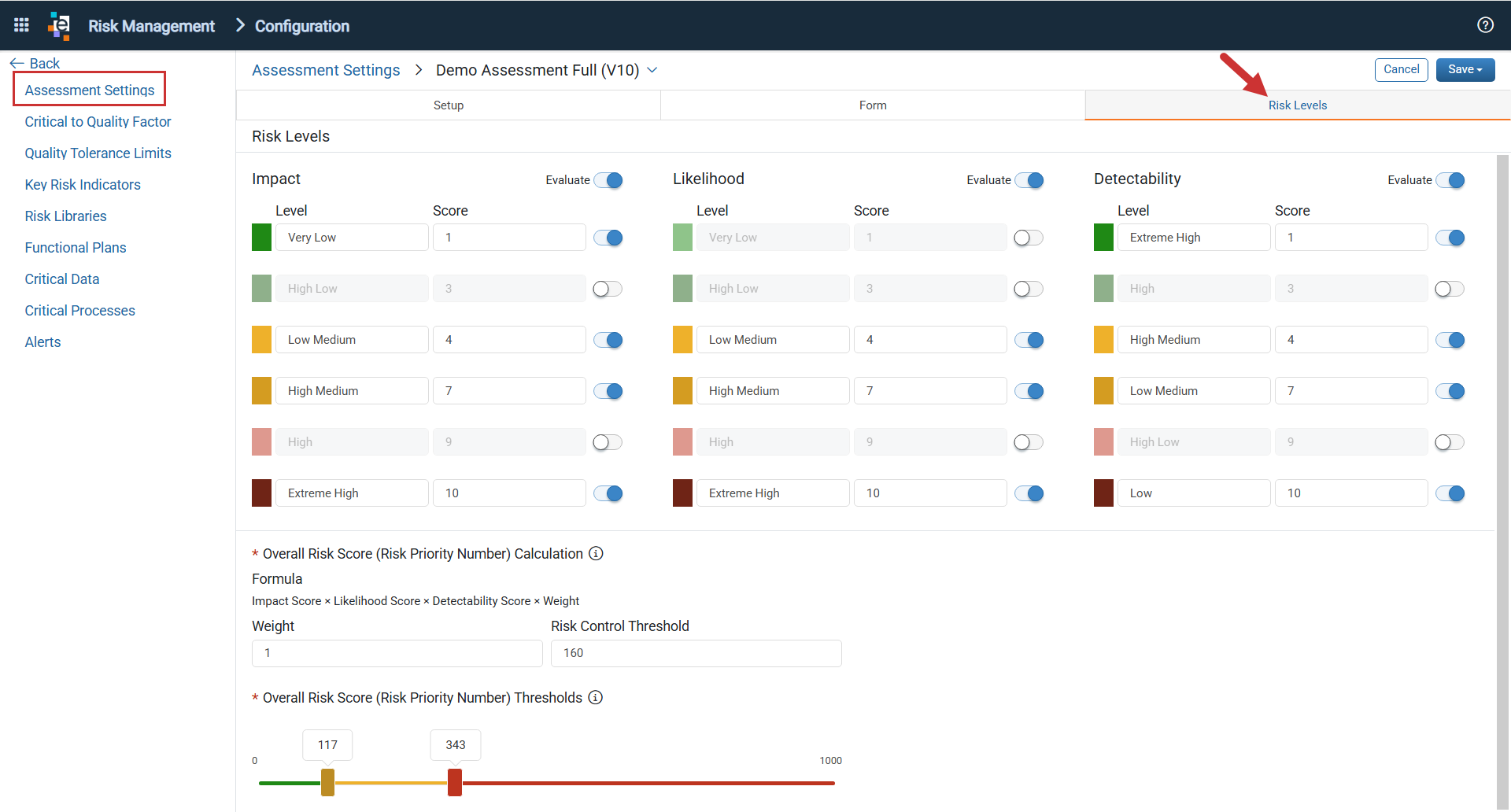1511x812 pixels.
Task: Open Critical Processes page
Action: (79, 310)
